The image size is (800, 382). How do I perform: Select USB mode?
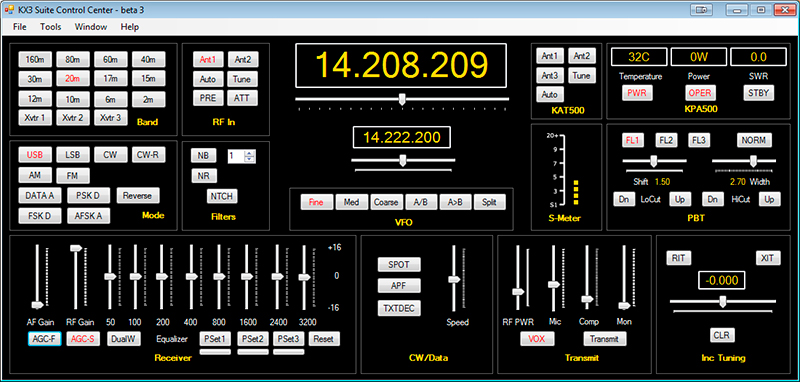(35, 155)
